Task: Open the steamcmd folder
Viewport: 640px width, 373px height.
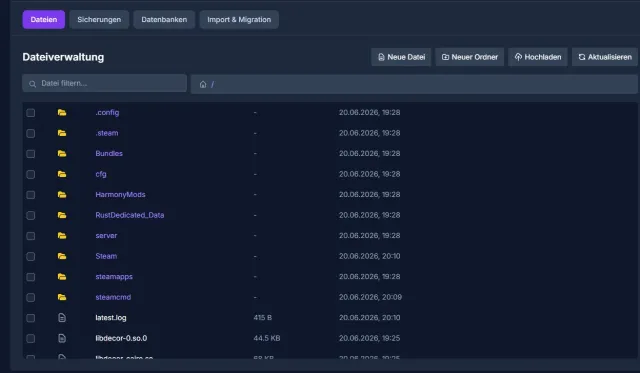Action: [x=113, y=297]
